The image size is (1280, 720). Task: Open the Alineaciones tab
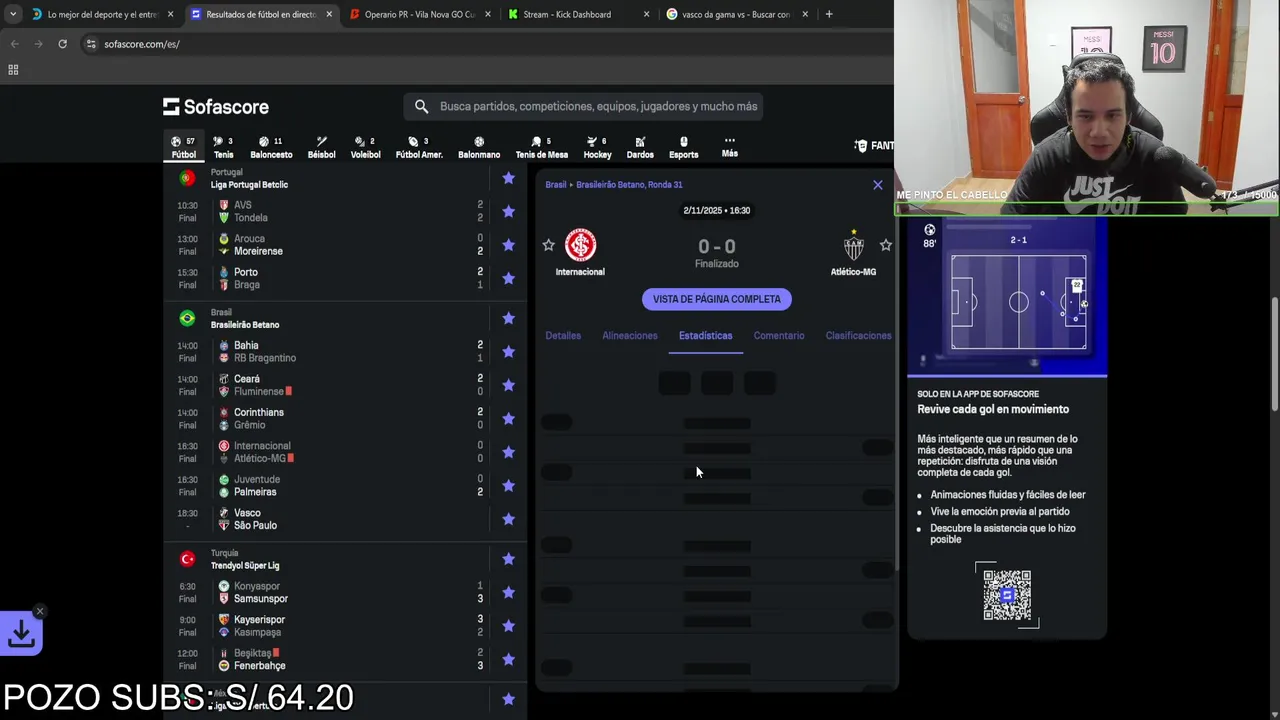[x=630, y=336]
